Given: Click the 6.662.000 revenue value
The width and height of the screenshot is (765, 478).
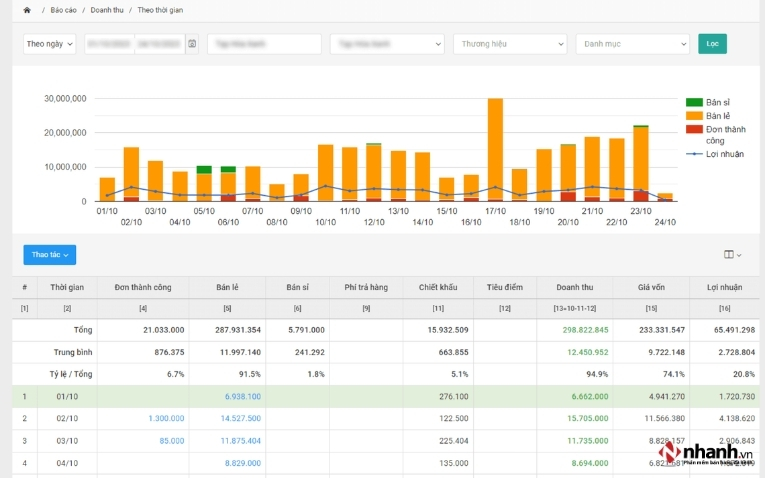Looking at the screenshot, I should (x=590, y=397).
